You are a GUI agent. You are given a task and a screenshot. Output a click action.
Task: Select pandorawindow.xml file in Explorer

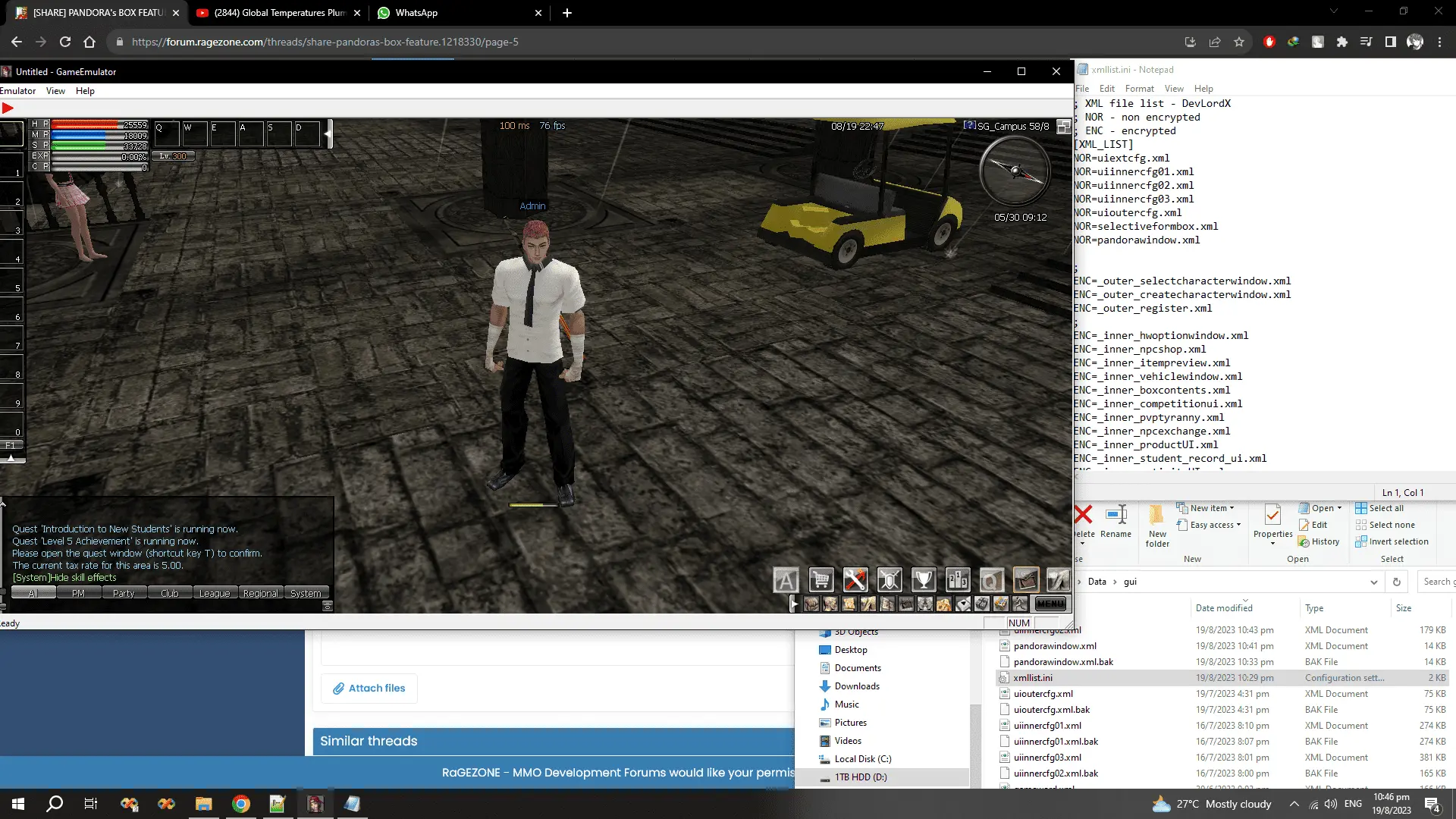1055,646
